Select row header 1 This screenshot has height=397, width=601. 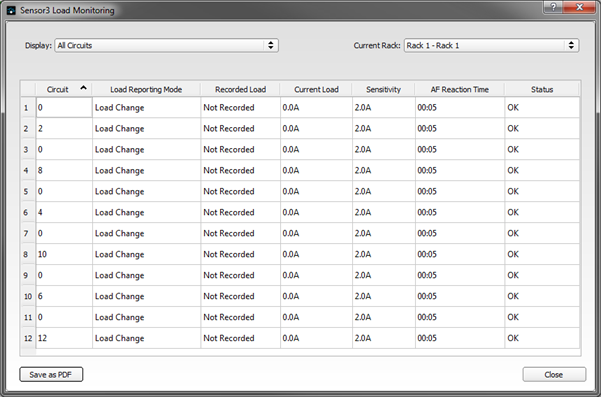(x=28, y=108)
